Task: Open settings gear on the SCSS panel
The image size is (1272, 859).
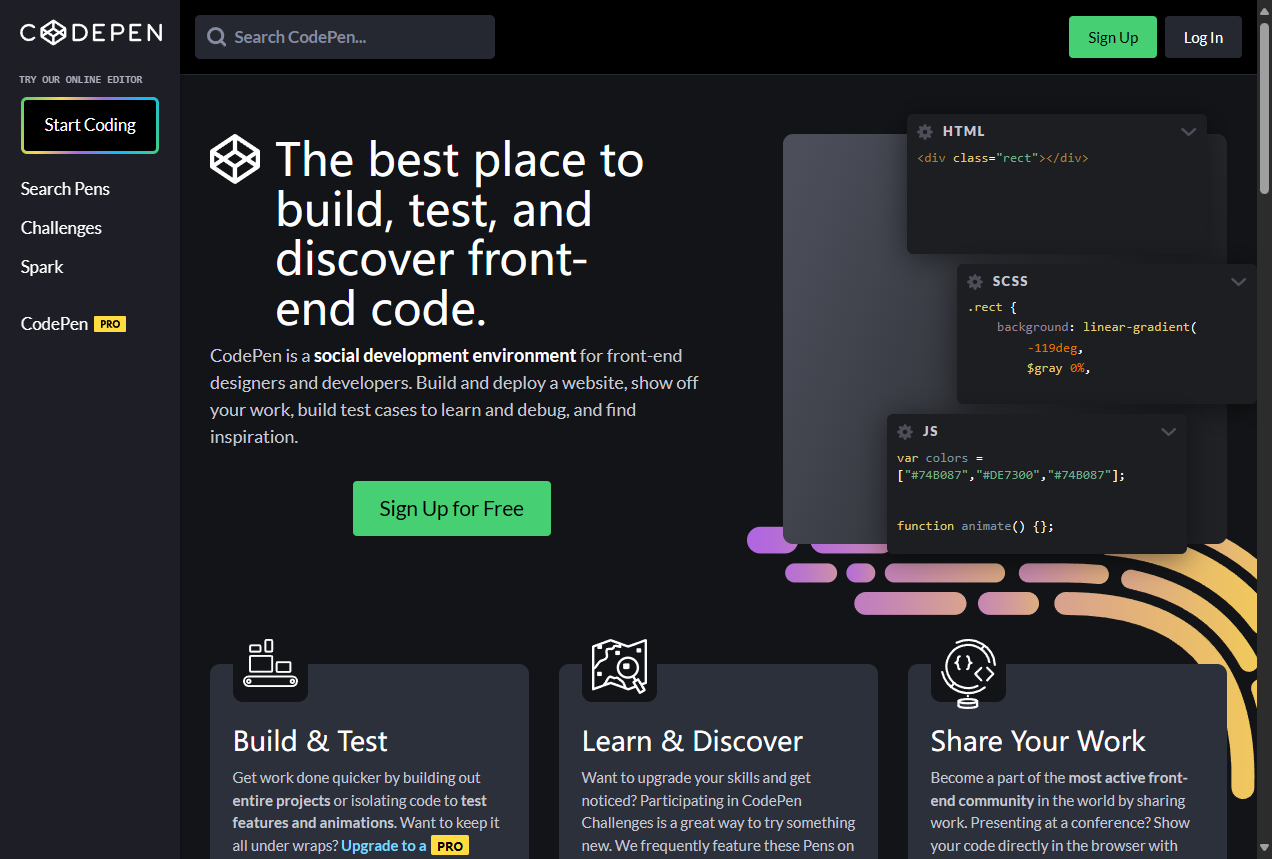Action: pos(974,281)
